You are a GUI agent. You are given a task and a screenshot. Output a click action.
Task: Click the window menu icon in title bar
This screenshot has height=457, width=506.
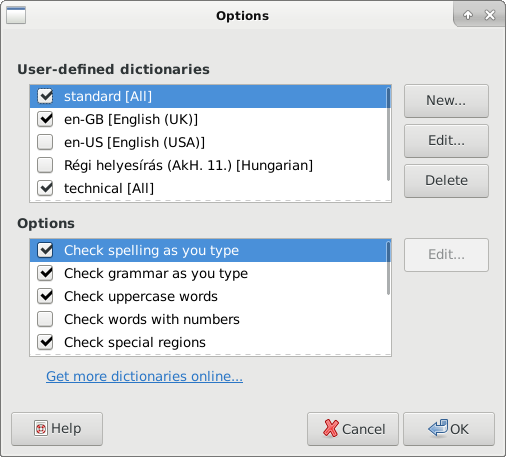coord(16,15)
